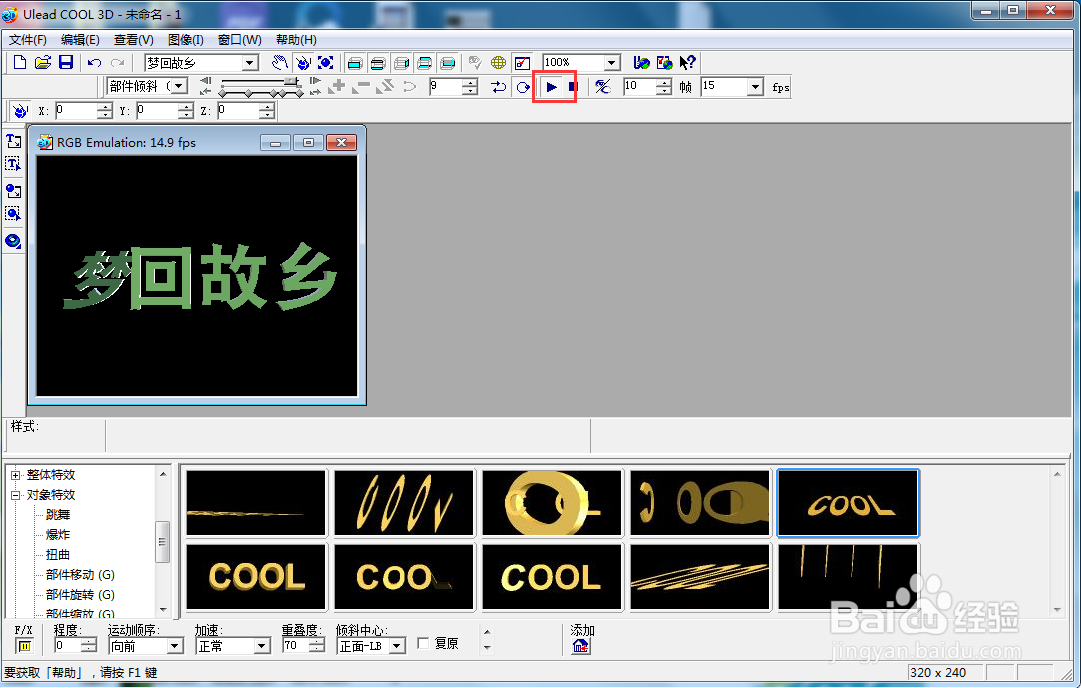1081x688 pixels.
Task: Increase the 重叠度 spinner value 70
Action: click(316, 642)
